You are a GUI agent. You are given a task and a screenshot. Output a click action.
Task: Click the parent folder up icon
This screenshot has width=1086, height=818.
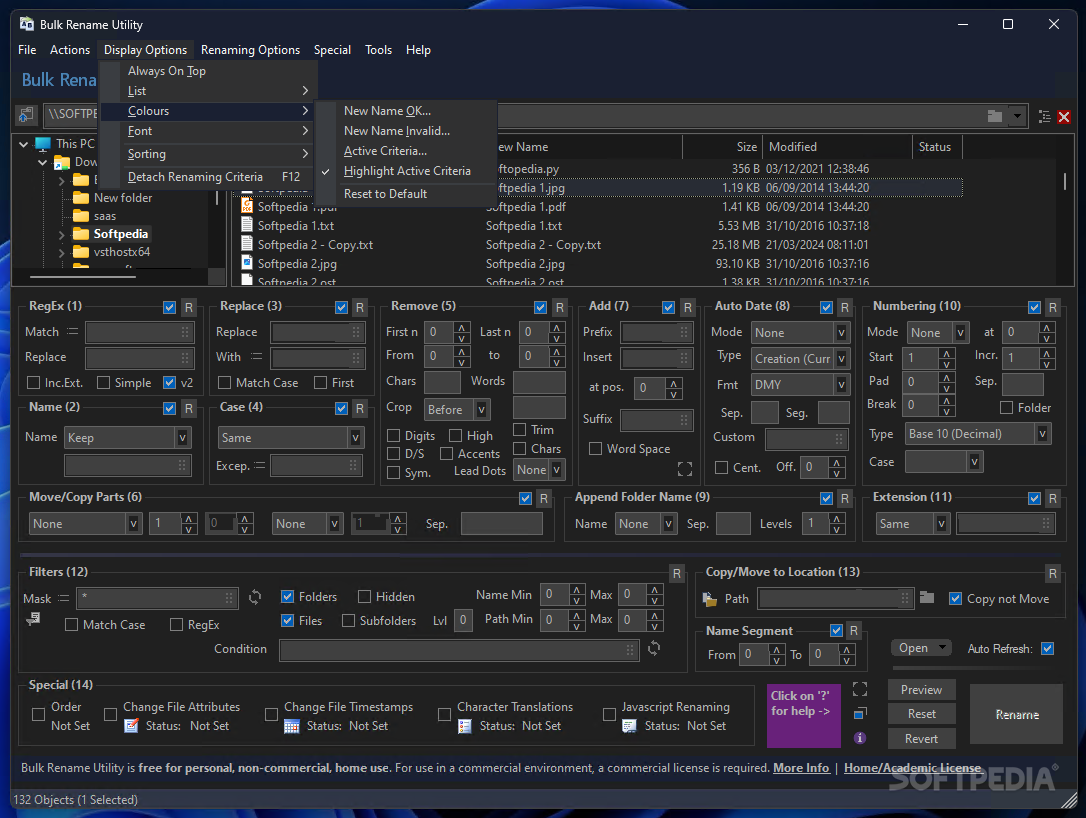(26, 115)
